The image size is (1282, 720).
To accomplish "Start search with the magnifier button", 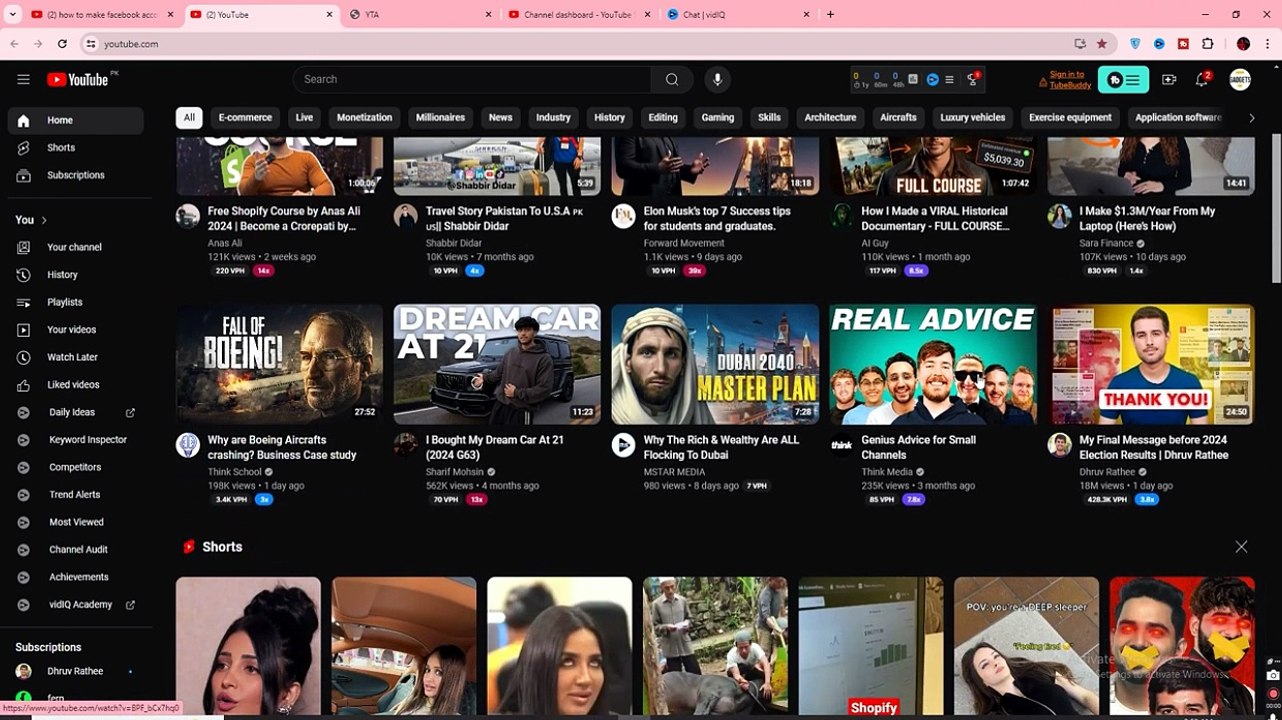I will point(672,79).
